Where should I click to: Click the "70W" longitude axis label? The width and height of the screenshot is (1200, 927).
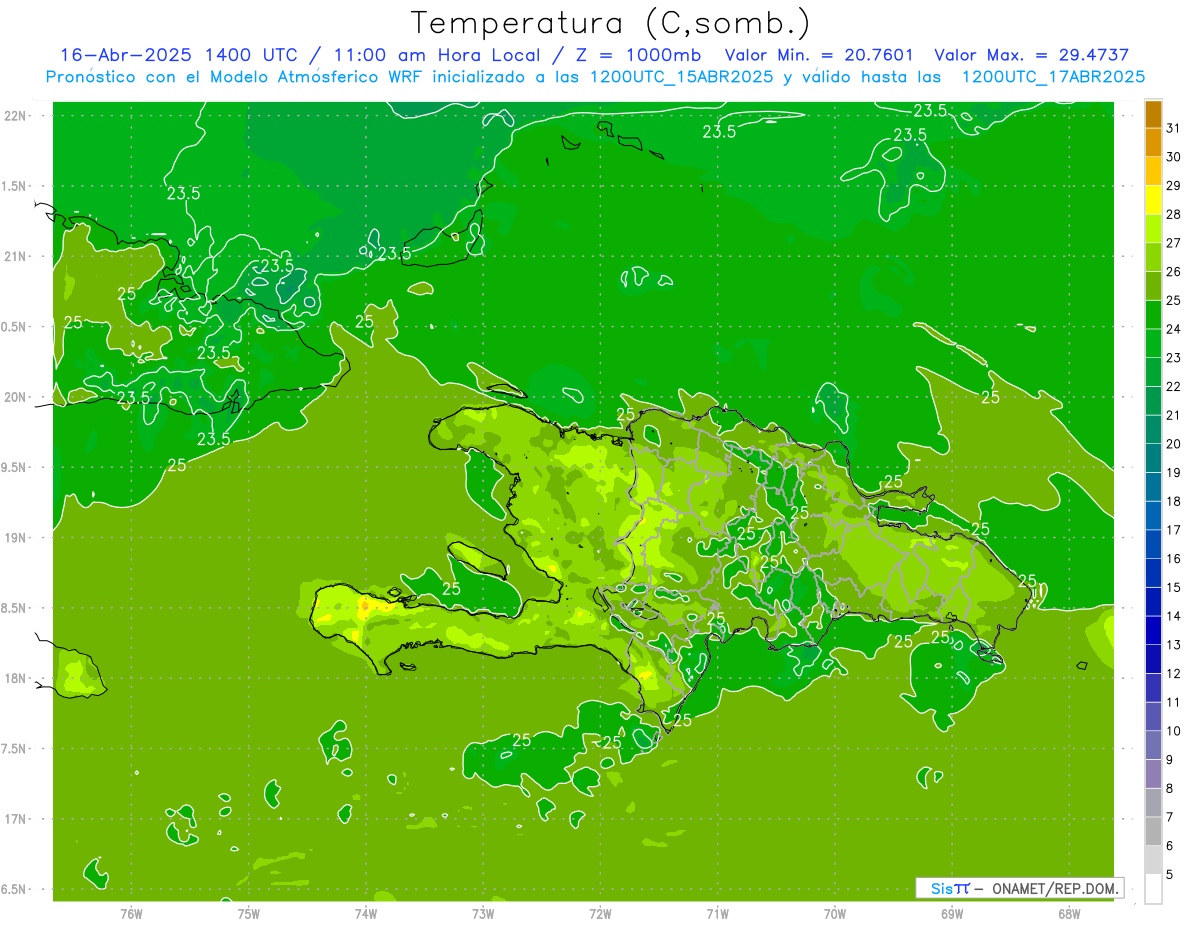[x=835, y=914]
